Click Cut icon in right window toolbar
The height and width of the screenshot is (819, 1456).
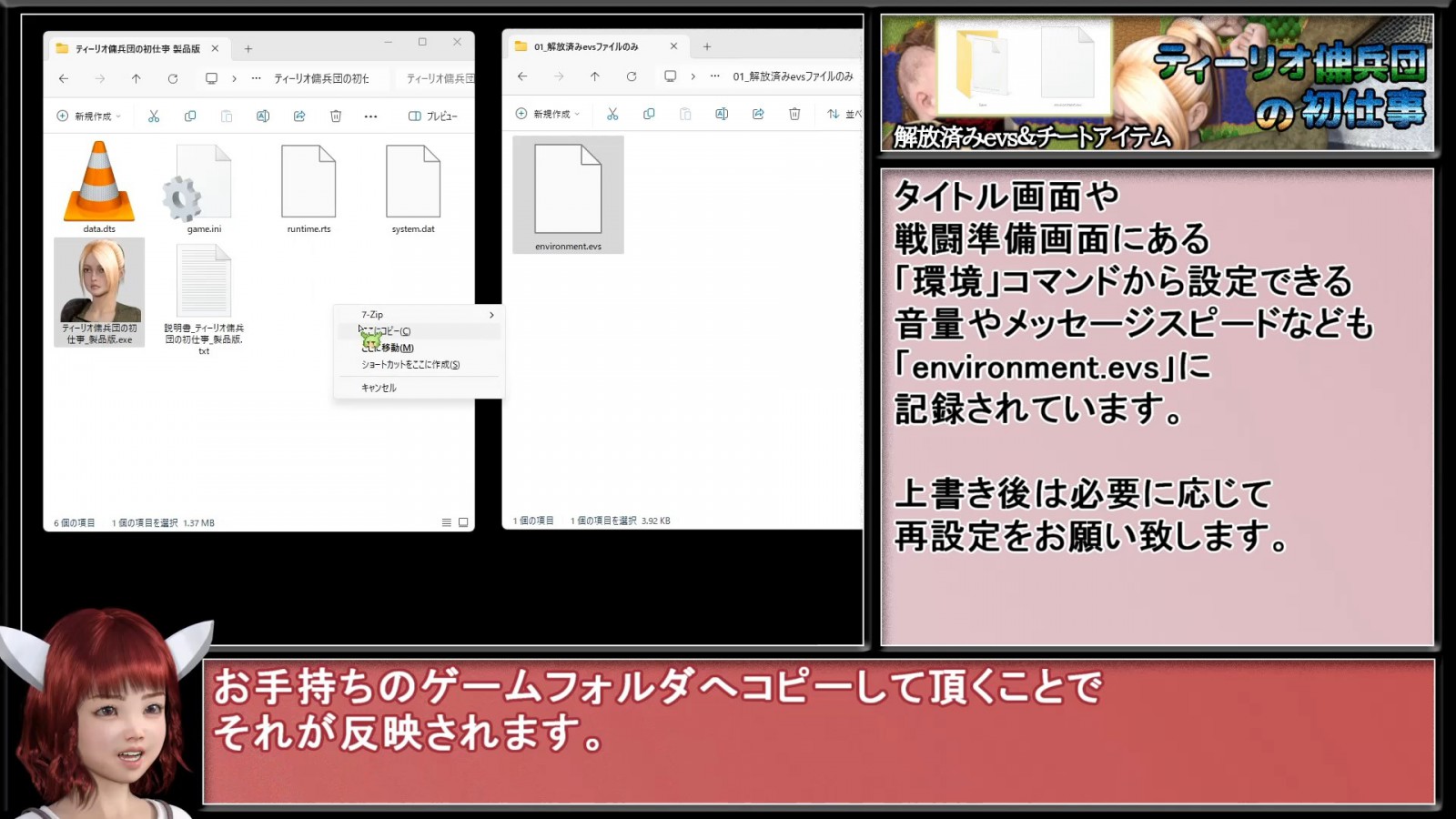coord(612,114)
